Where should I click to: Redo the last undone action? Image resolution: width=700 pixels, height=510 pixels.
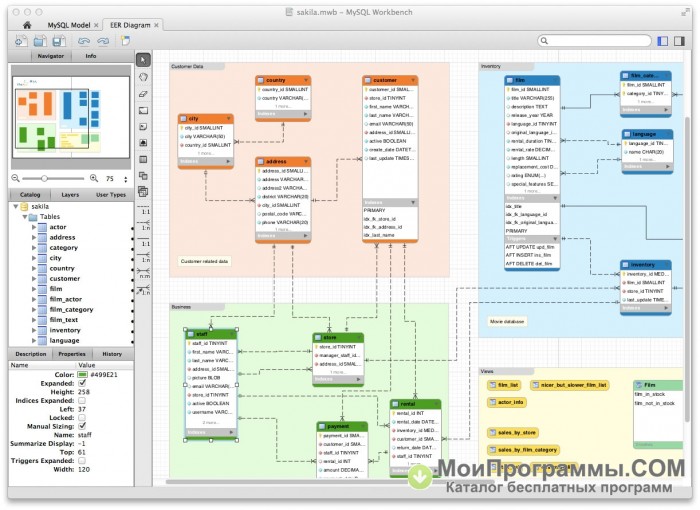[x=103, y=41]
